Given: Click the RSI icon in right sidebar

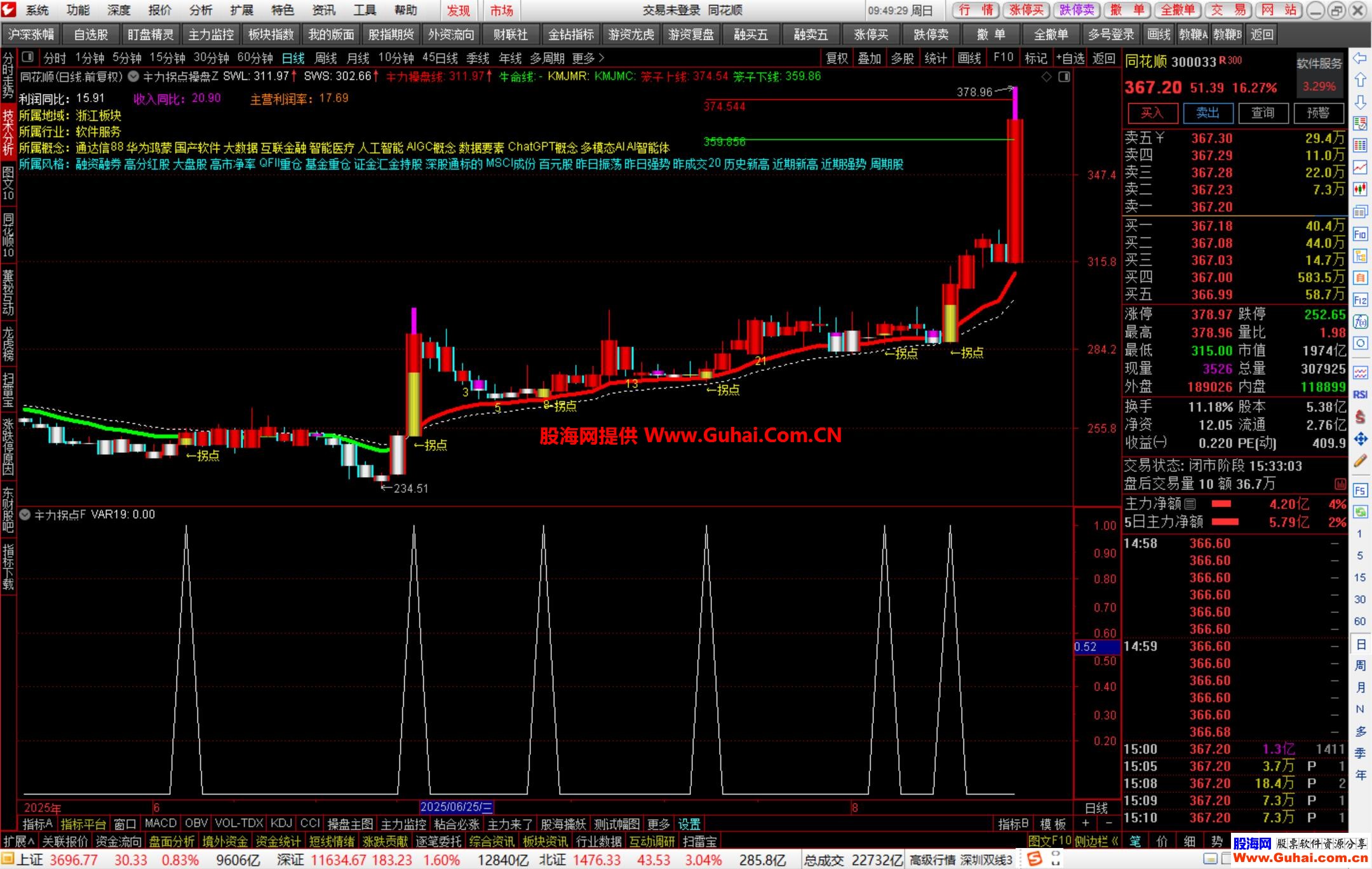Looking at the screenshot, I should (x=1360, y=394).
